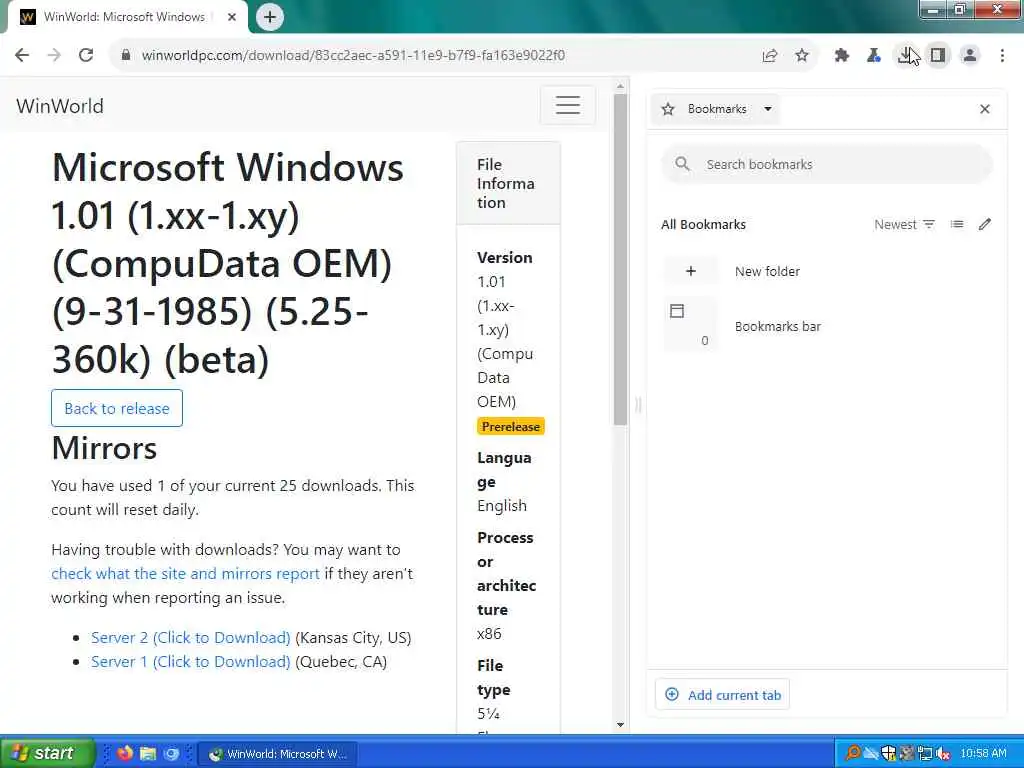Click the page vertical scrollbar thumb
This screenshot has height=768, width=1024.
click(620, 259)
